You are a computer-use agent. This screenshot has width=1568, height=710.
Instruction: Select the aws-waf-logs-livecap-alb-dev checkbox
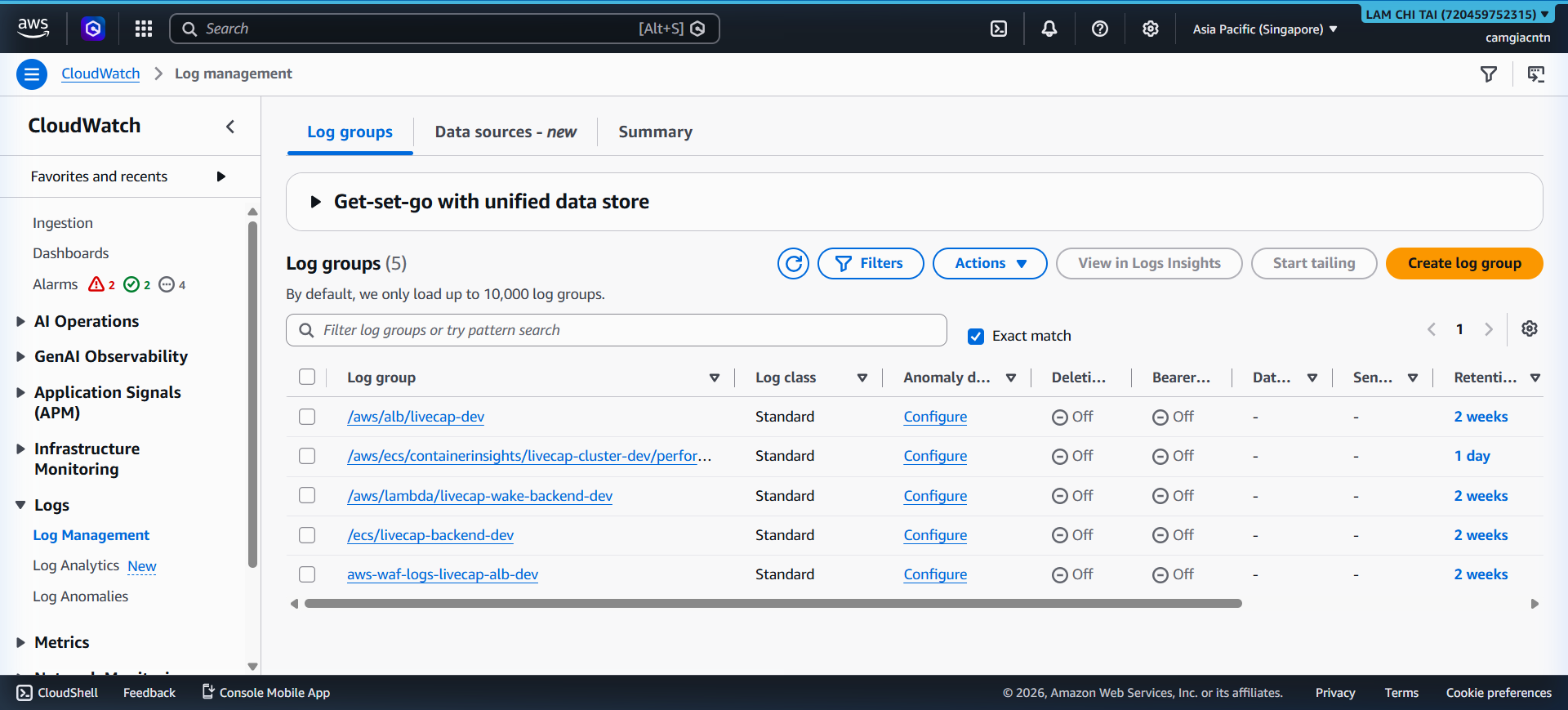[307, 574]
